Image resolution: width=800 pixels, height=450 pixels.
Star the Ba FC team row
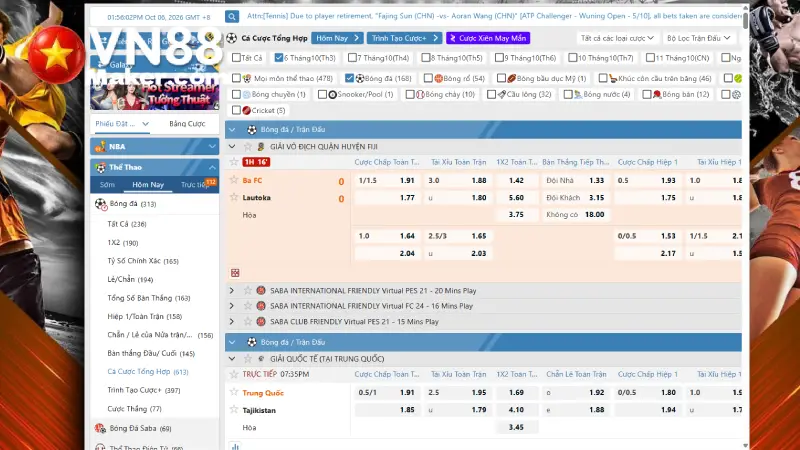coord(234,180)
